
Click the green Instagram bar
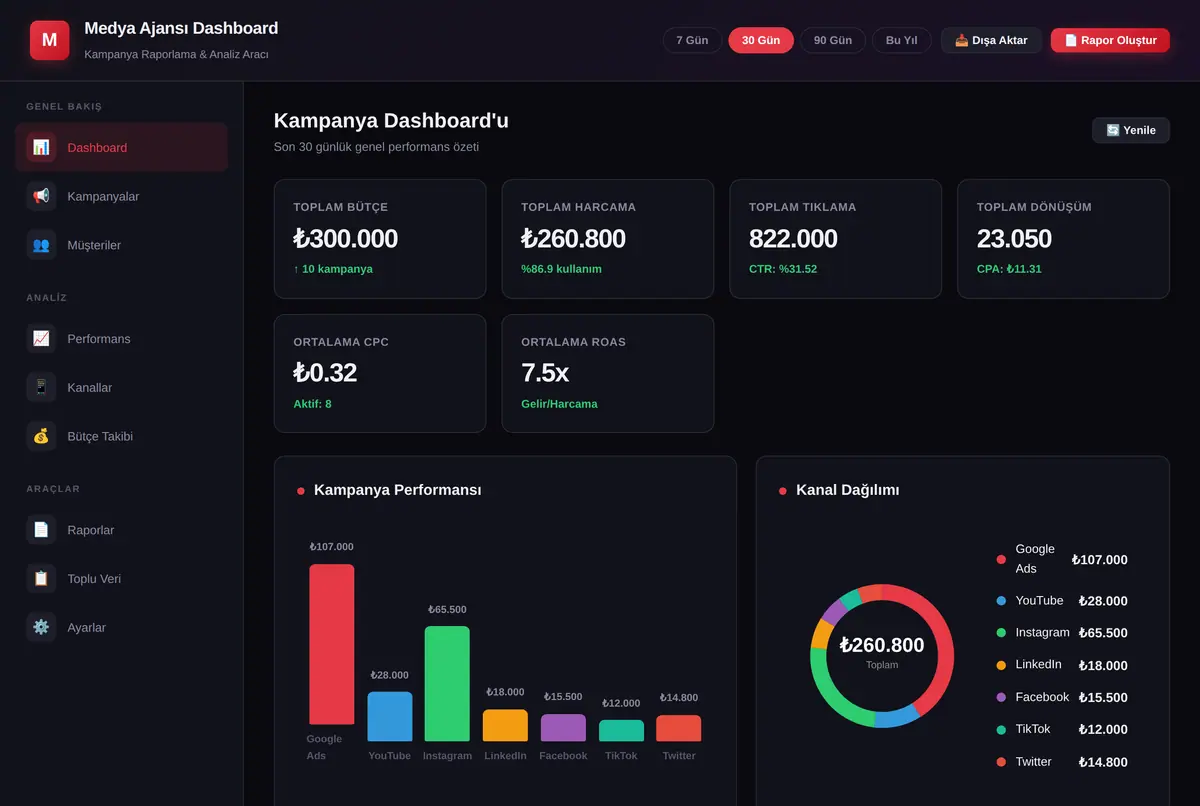(x=447, y=683)
